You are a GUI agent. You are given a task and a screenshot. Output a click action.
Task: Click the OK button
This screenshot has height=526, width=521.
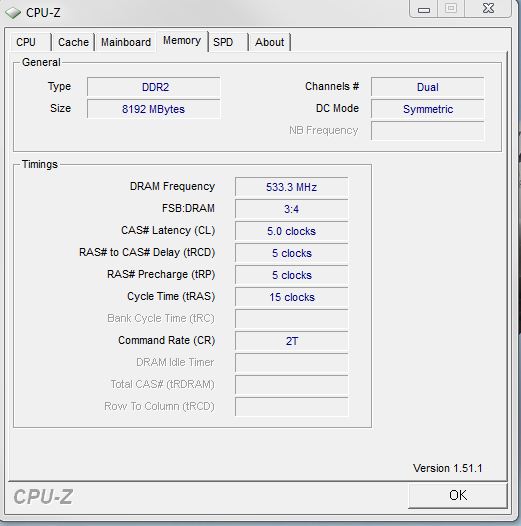(458, 495)
